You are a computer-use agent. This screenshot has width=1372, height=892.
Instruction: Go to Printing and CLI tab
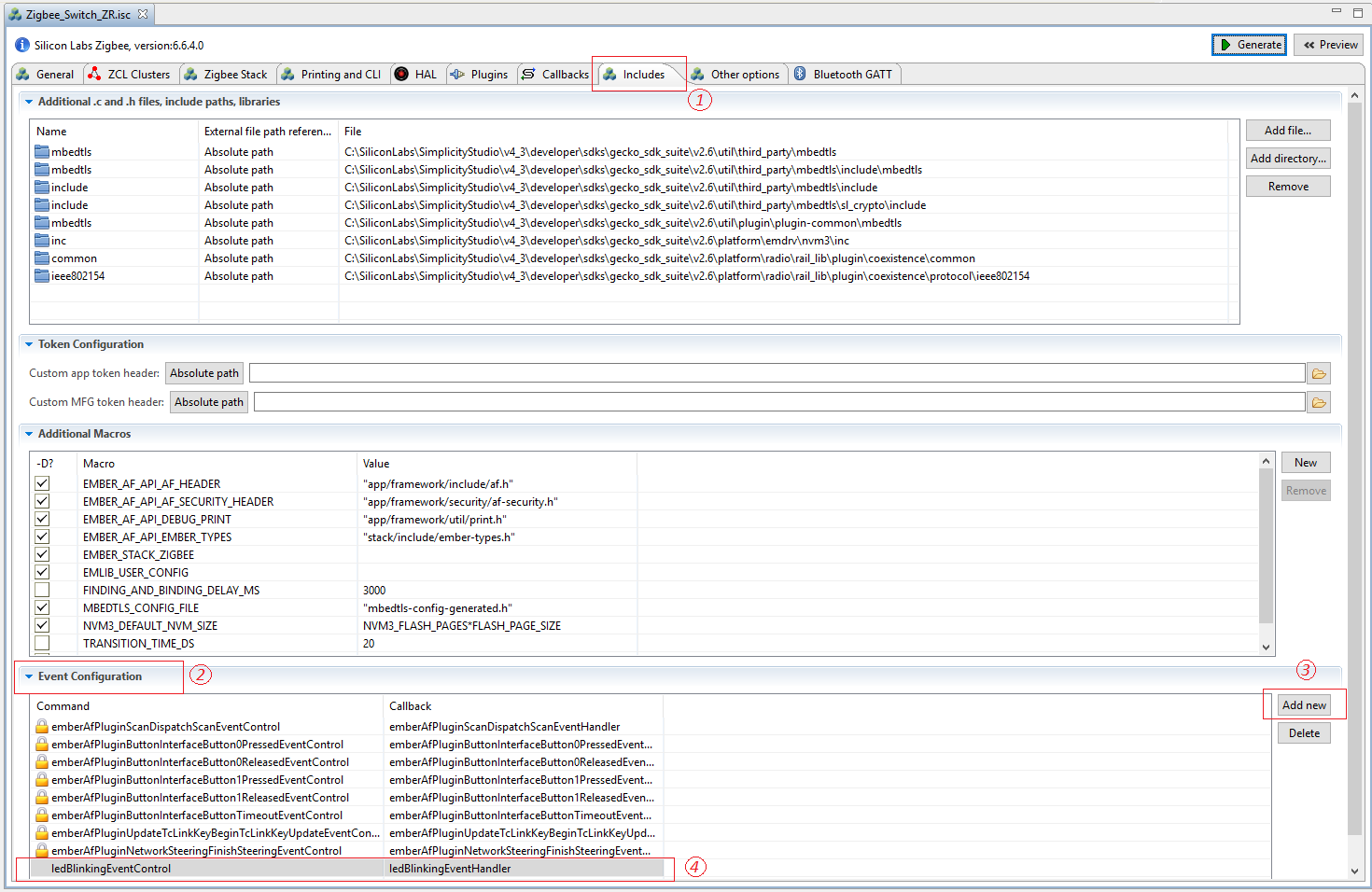(332, 75)
